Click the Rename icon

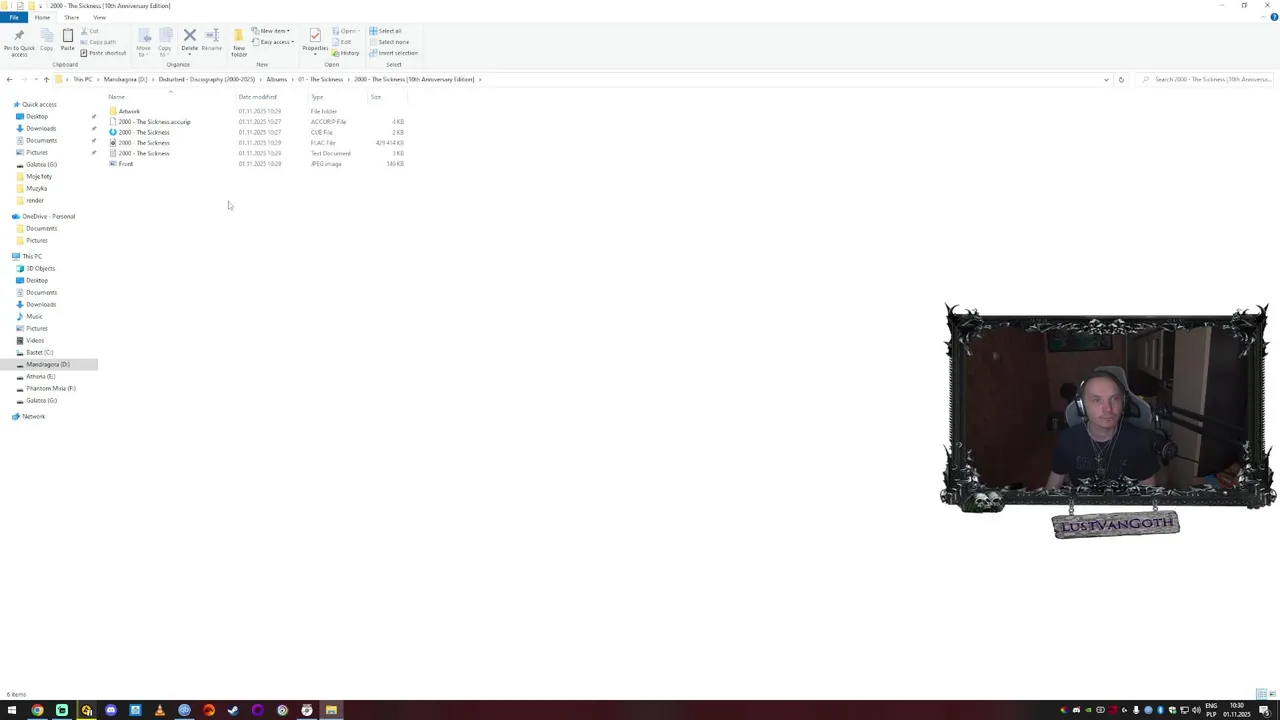211,36
